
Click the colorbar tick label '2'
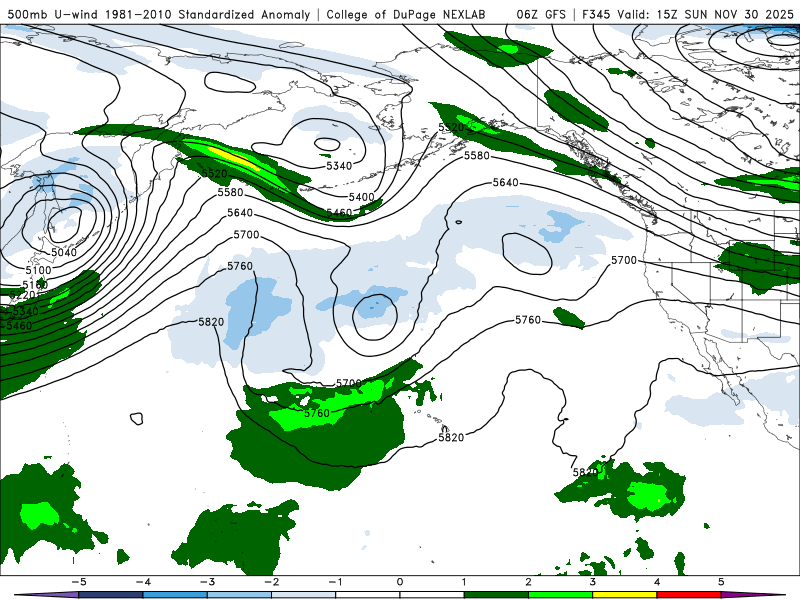point(528,582)
